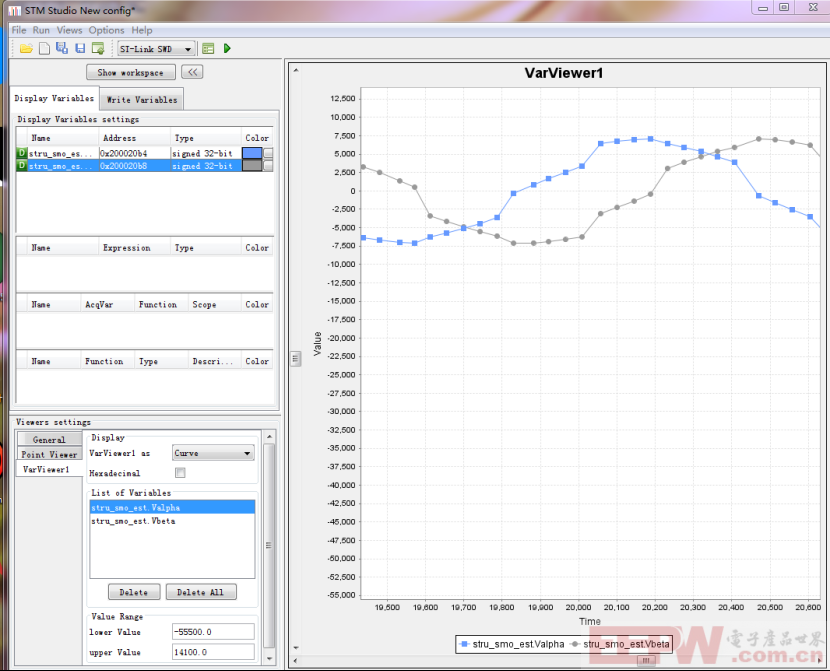Toggle the Hexadecimal checkbox
This screenshot has height=671, width=830.
tap(180, 473)
